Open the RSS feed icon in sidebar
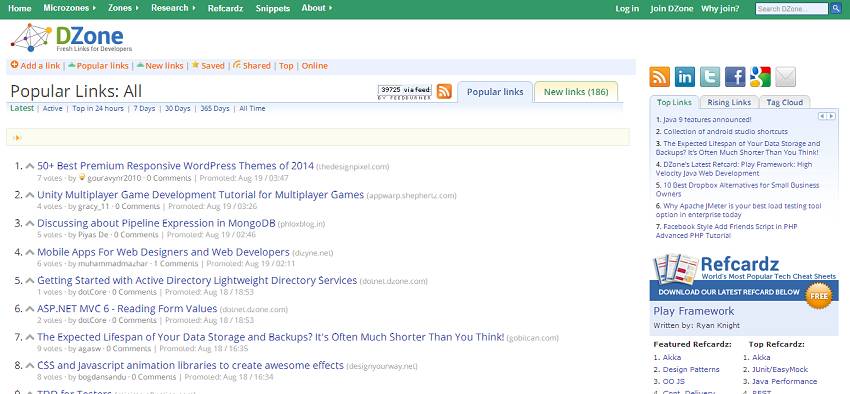The height and width of the screenshot is (394, 850). (x=659, y=77)
